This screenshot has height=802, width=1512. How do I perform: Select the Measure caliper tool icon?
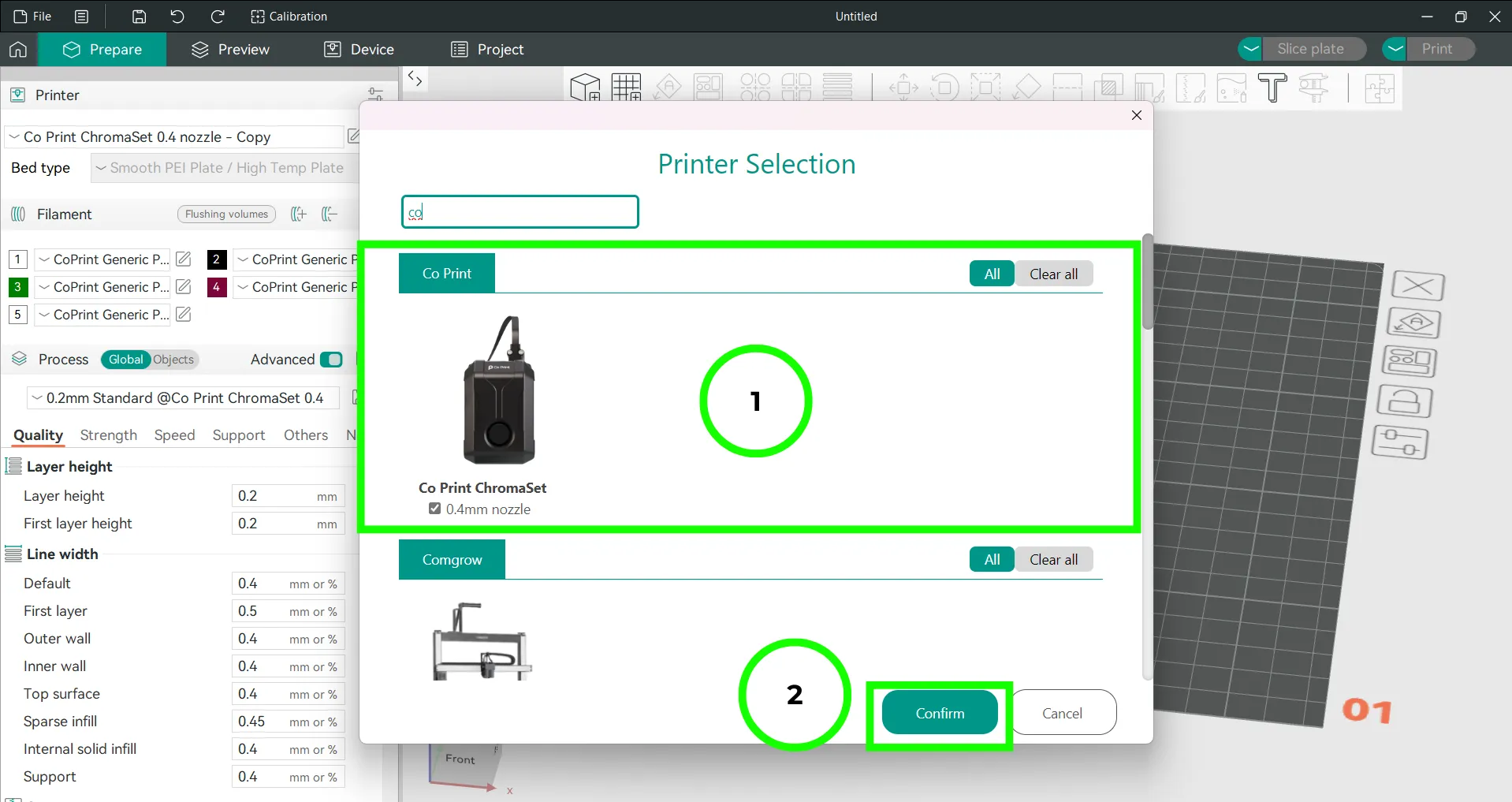click(x=1313, y=87)
